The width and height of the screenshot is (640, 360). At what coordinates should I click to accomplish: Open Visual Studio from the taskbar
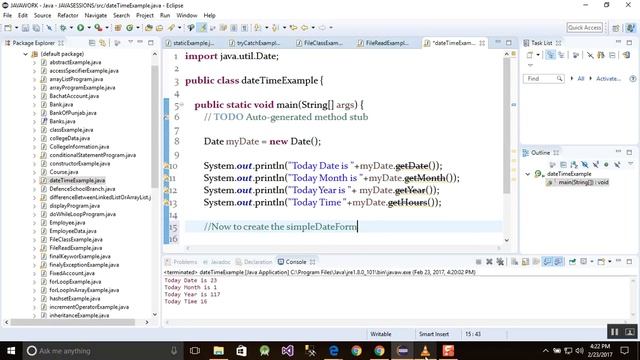pos(287,351)
